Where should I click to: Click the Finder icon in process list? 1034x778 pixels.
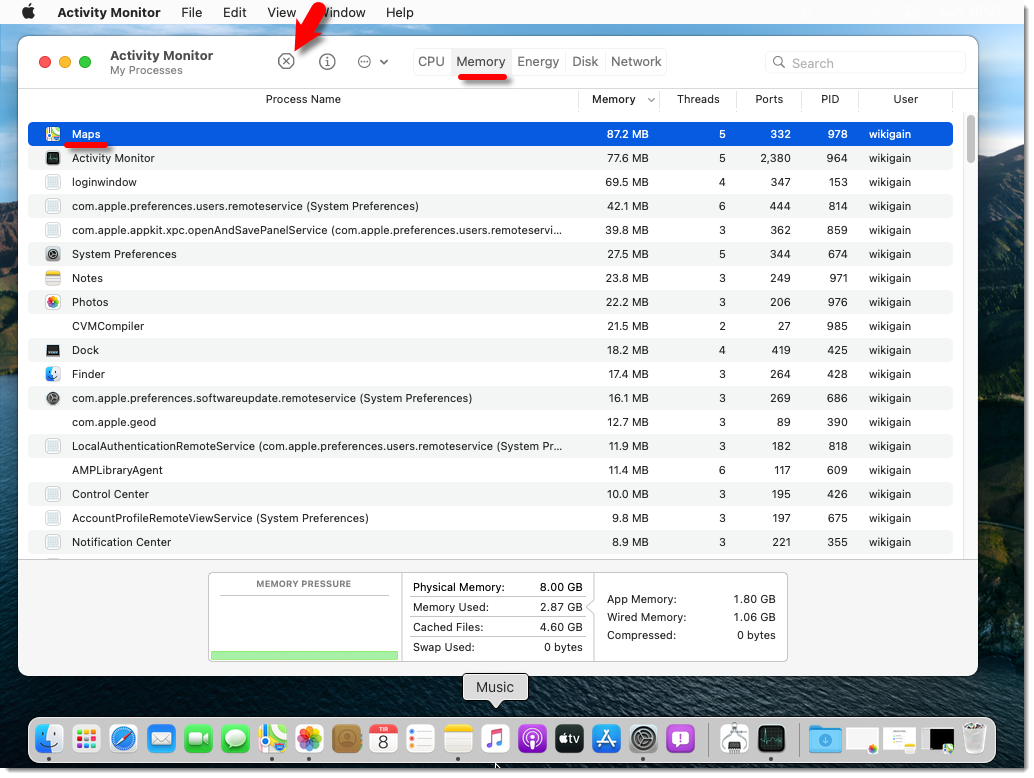53,374
